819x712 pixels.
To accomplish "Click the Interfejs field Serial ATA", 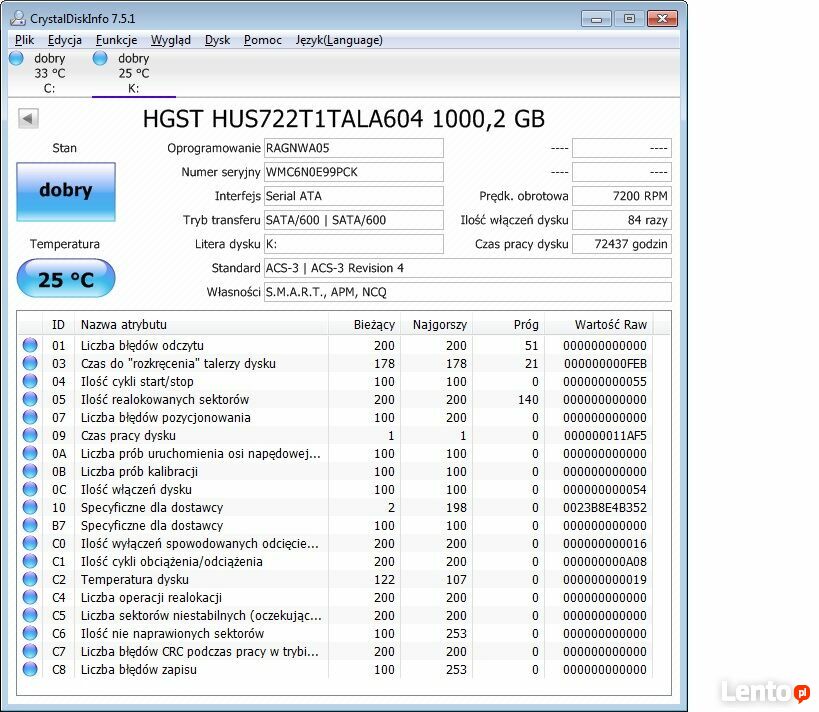I will click(354, 196).
